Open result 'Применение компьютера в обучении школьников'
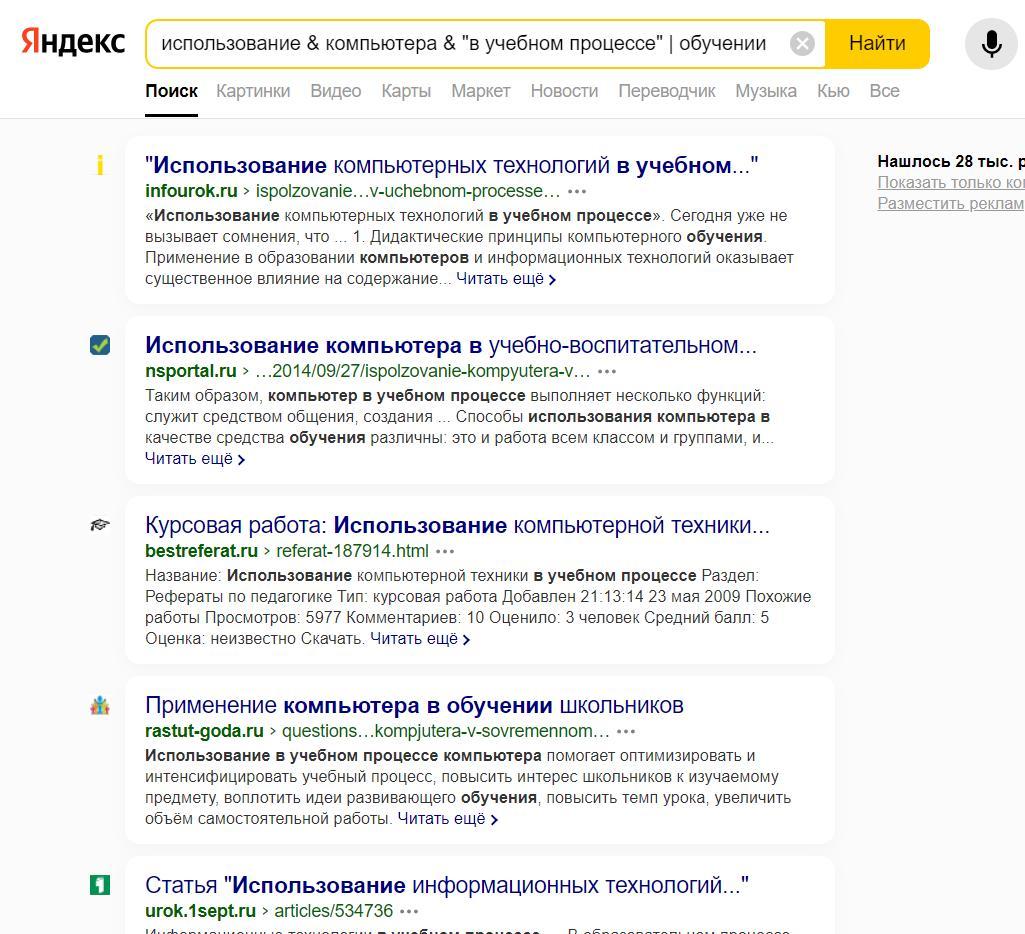 point(414,705)
